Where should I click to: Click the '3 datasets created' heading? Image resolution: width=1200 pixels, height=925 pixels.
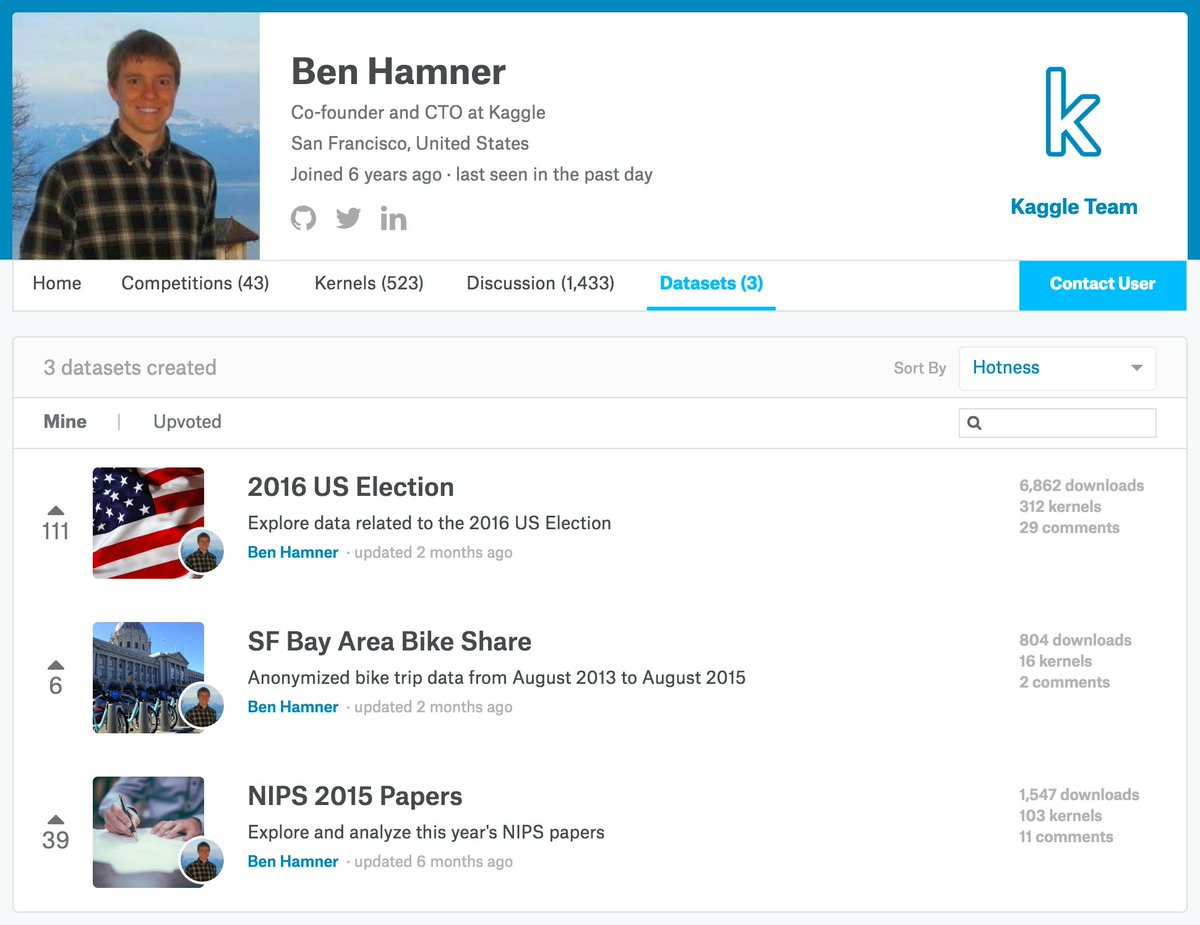130,368
